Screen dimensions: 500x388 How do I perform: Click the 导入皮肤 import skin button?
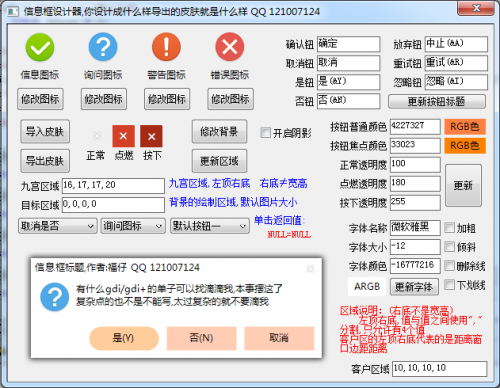click(x=45, y=131)
